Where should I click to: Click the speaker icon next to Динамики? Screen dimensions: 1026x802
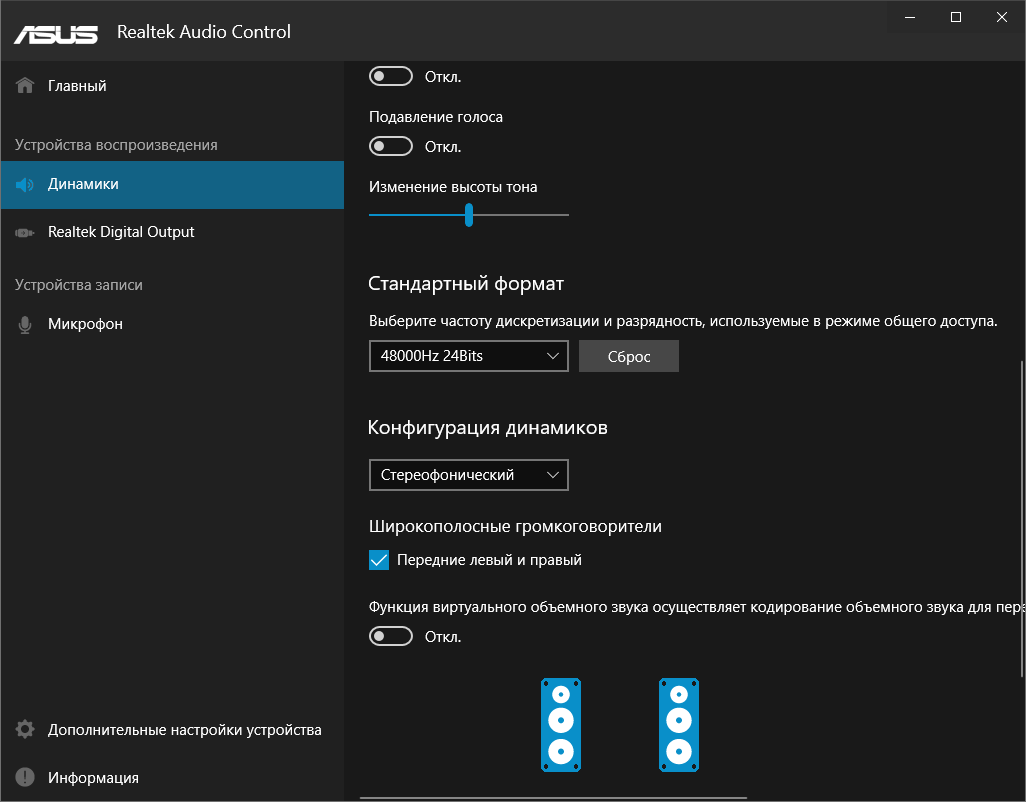click(26, 184)
